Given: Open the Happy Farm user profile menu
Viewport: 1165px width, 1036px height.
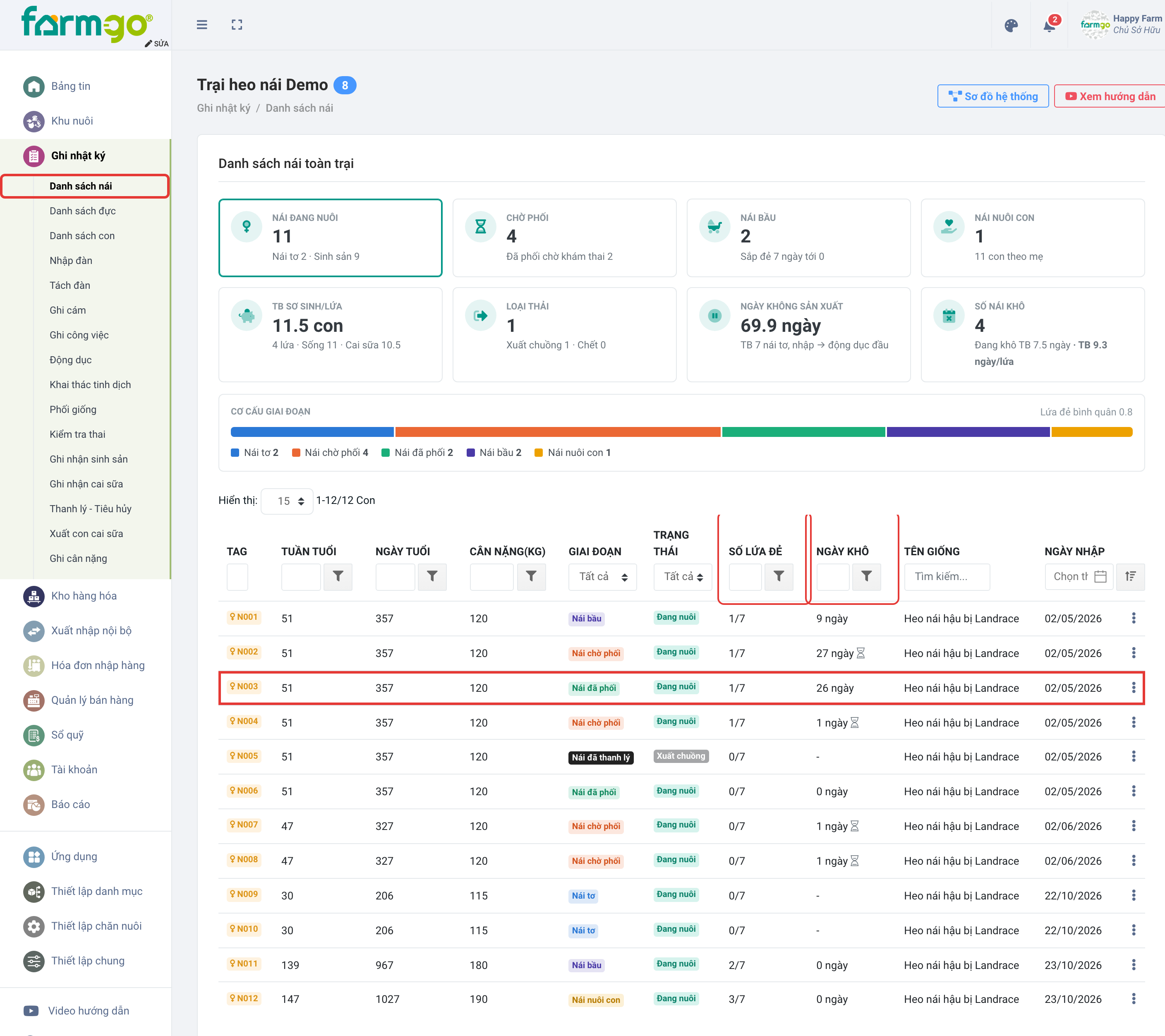Looking at the screenshot, I should [x=1122, y=25].
